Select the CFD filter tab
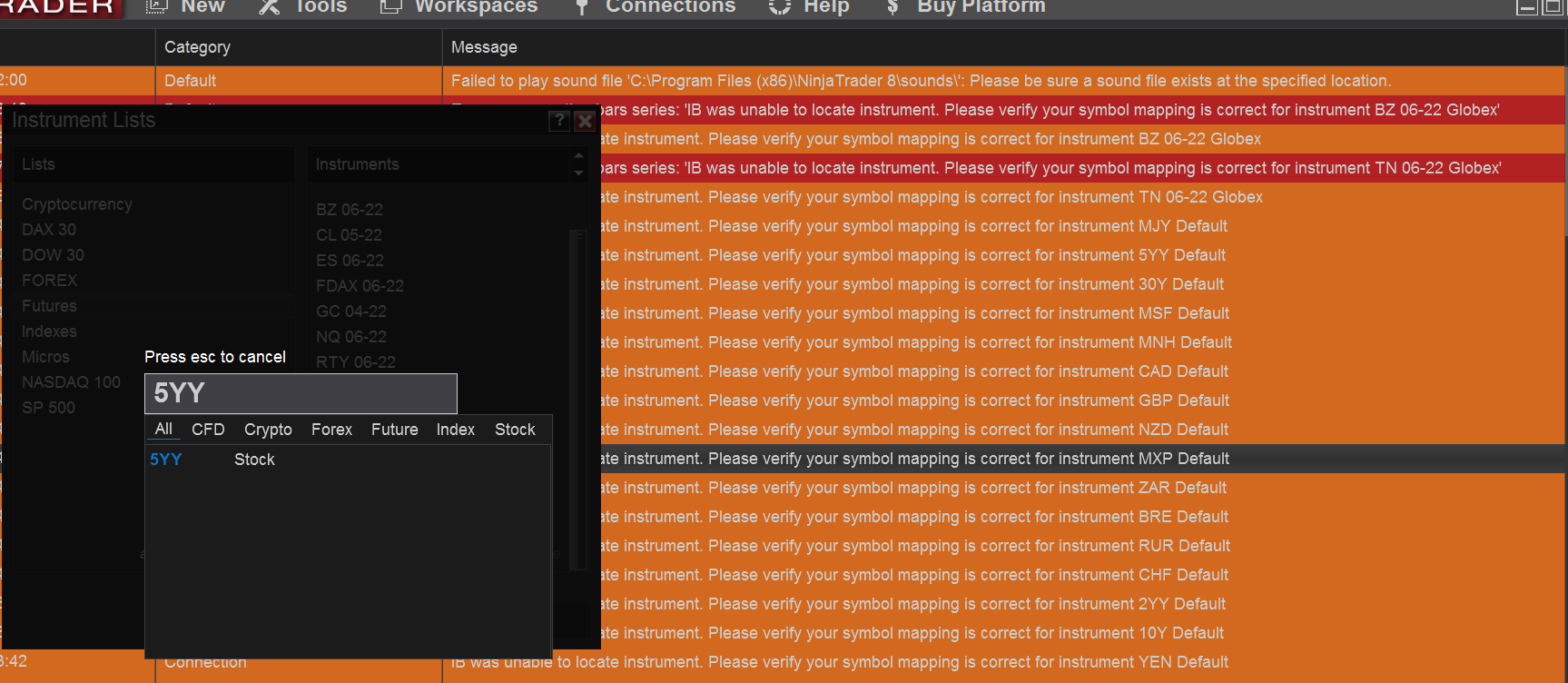The image size is (1568, 683). (208, 430)
